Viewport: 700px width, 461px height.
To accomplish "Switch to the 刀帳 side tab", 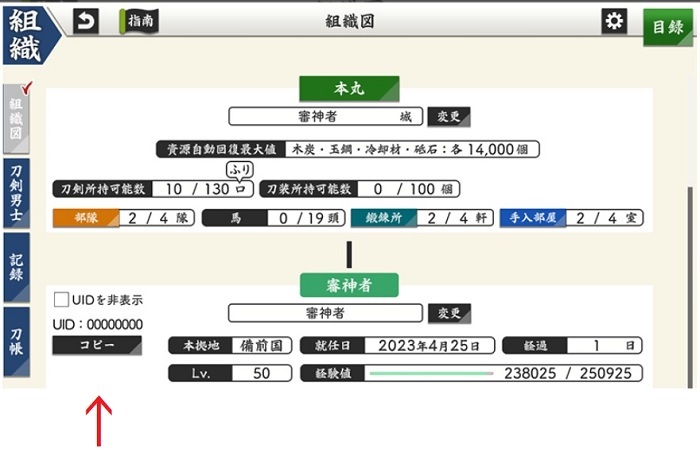I will click(x=17, y=341).
